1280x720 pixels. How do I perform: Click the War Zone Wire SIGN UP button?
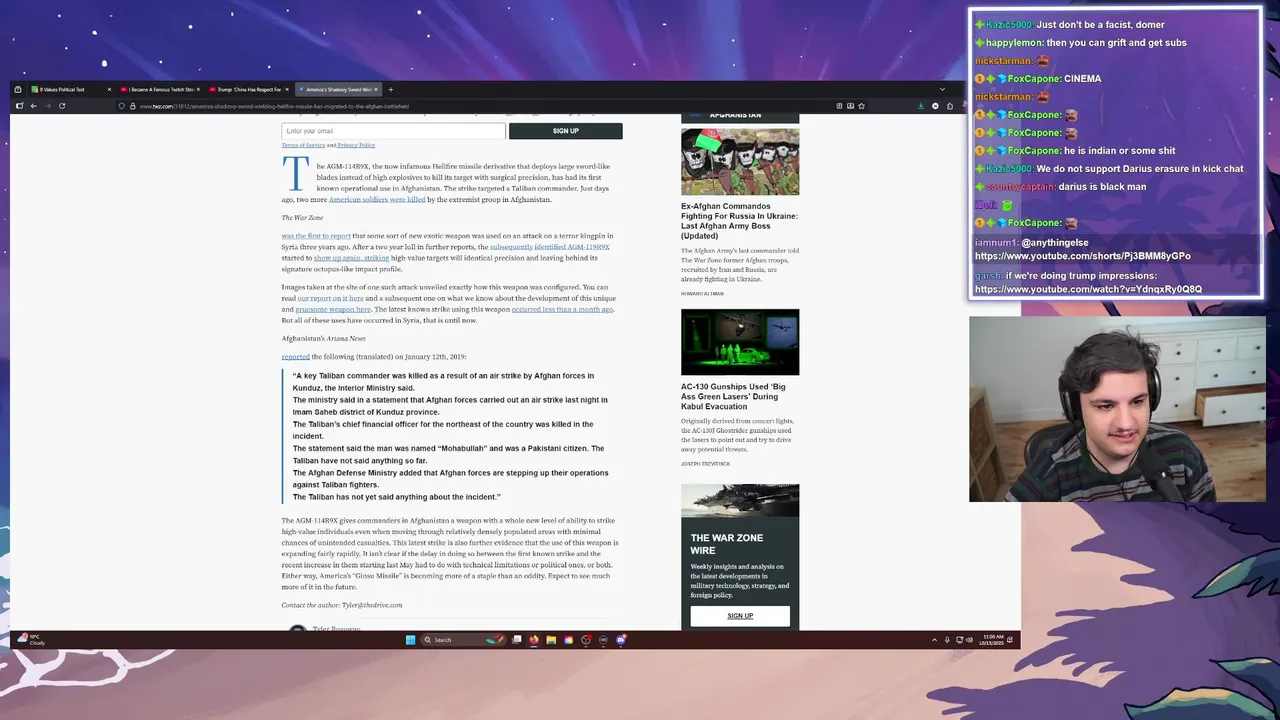740,616
